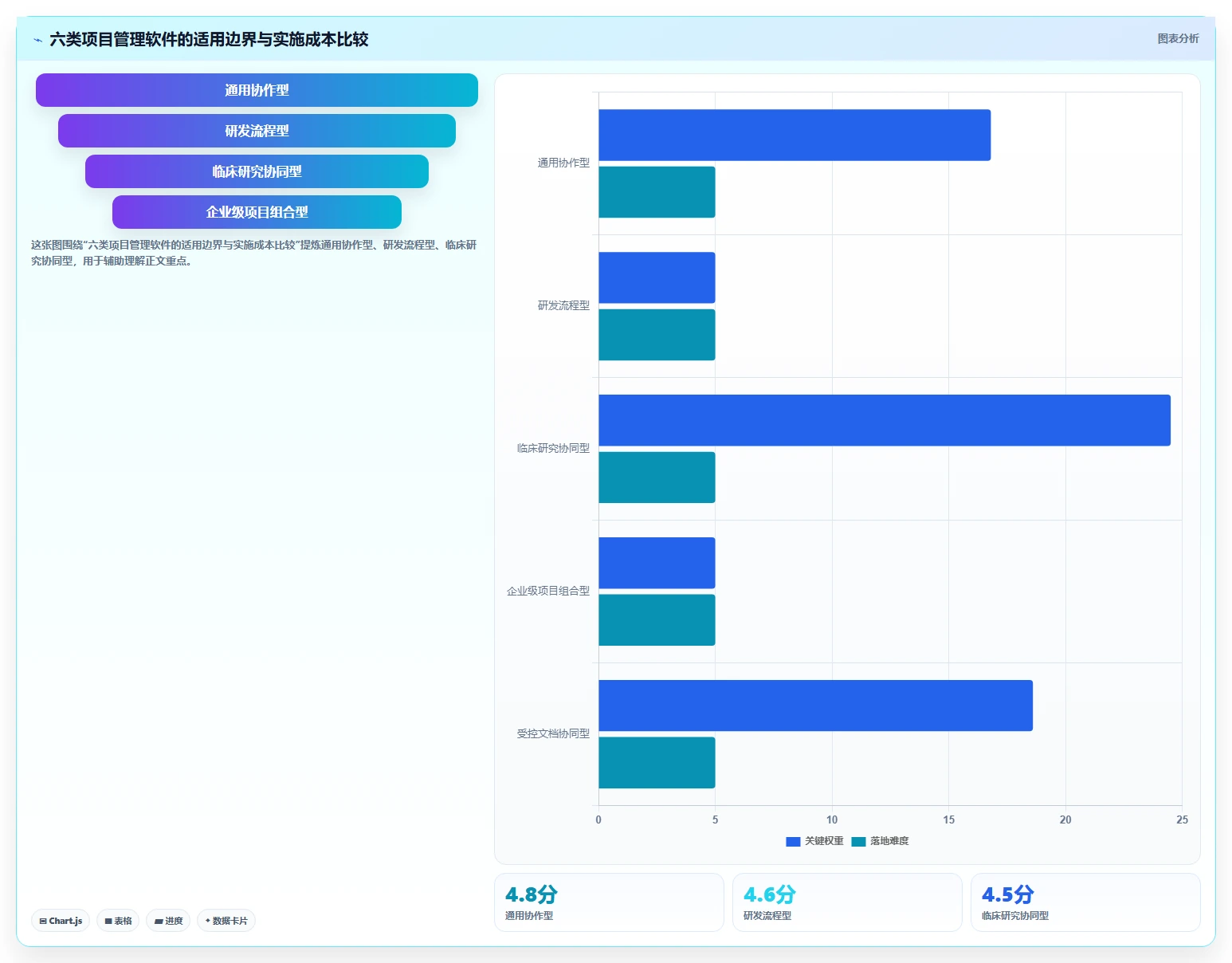Open the 4.5分 临床研究协同型 data card

pyautogui.click(x=1085, y=902)
